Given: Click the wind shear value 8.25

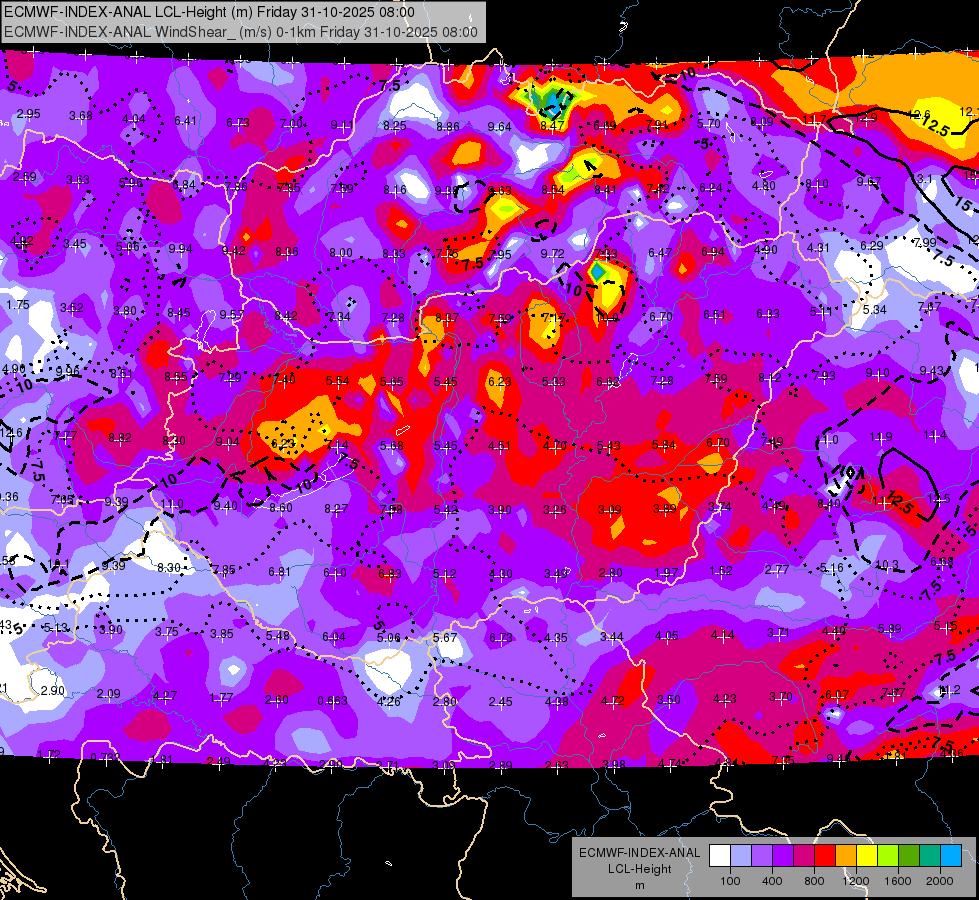Looking at the screenshot, I should (x=395, y=126).
